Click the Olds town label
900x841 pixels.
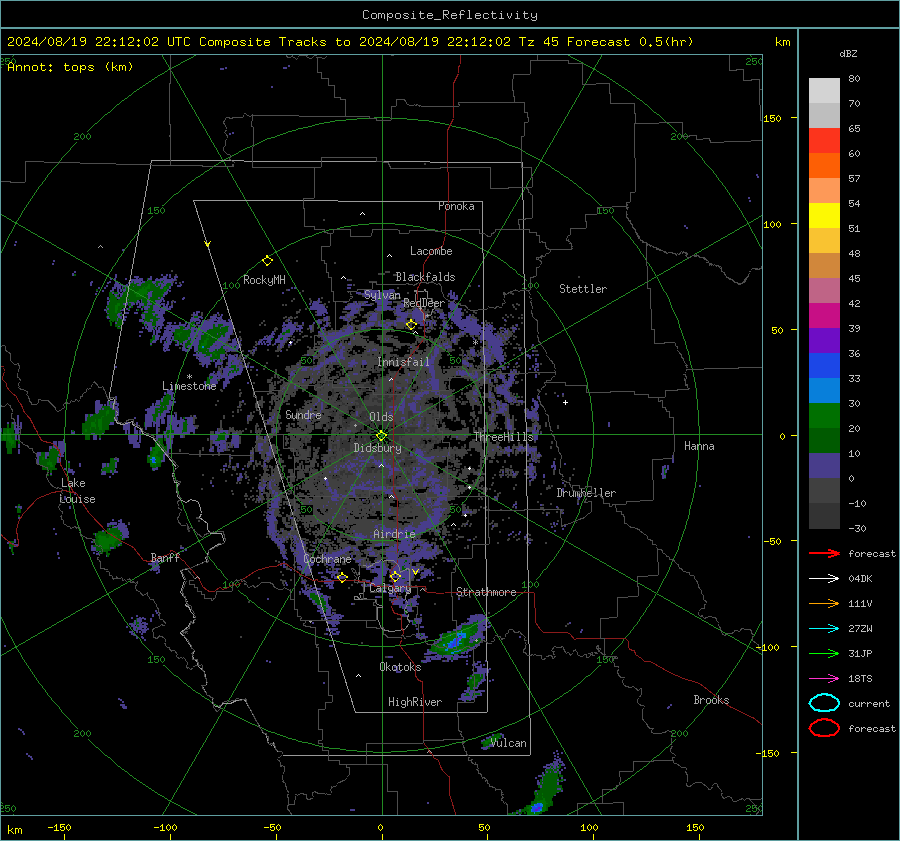pos(381,417)
